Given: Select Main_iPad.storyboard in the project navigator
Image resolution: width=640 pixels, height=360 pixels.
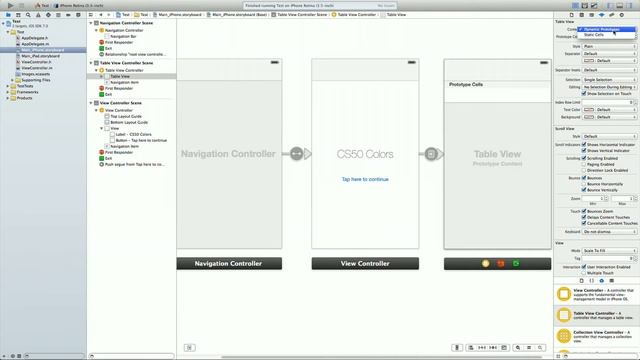Looking at the screenshot, I should [x=40, y=56].
